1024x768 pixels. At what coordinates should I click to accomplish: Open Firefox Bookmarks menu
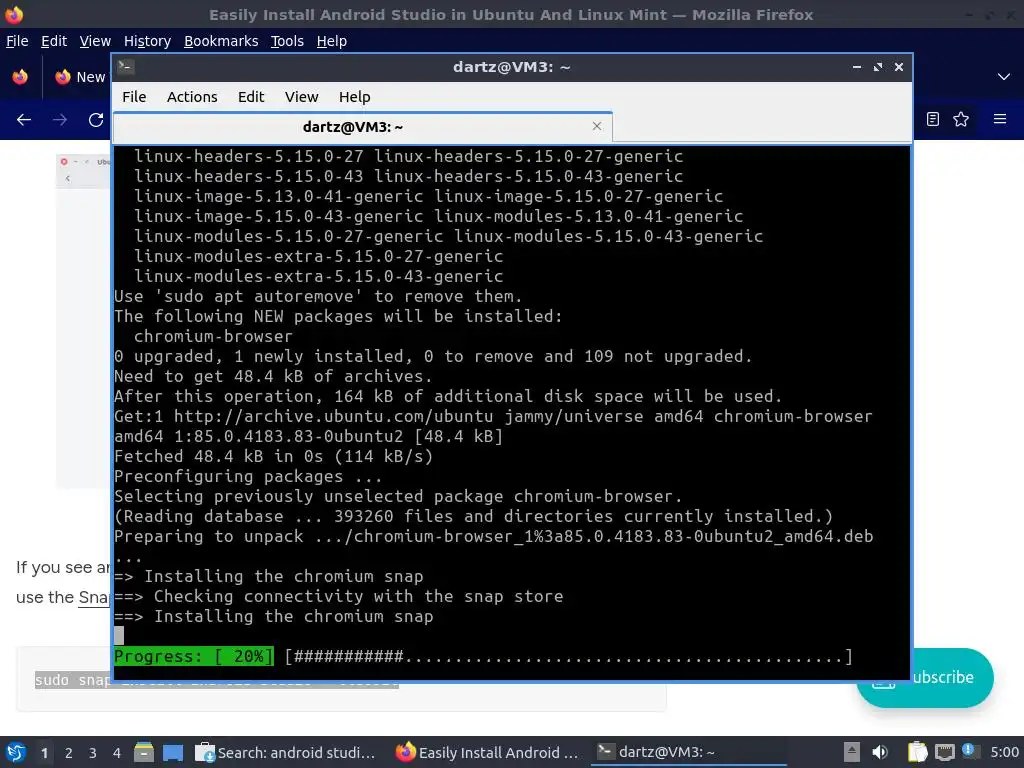pyautogui.click(x=221, y=41)
